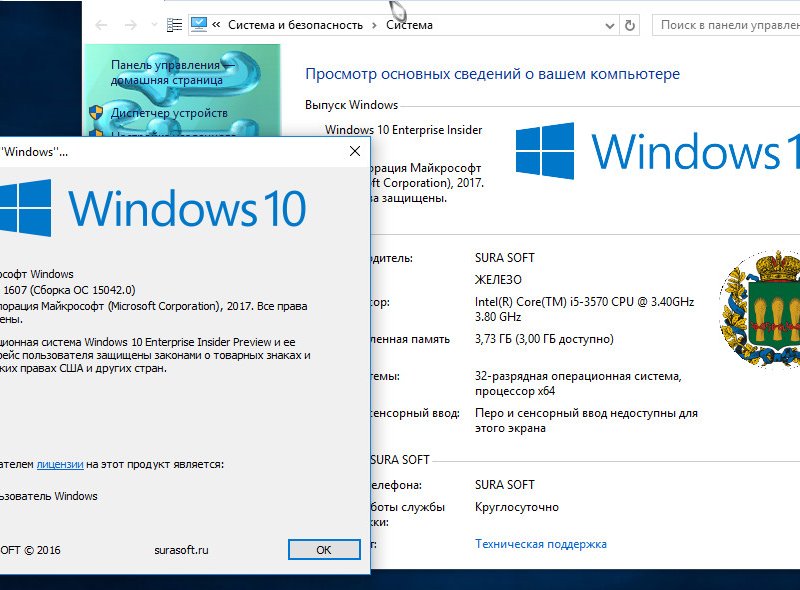
Task: Select the 'Intel(R) Core(TM) i5-3570 CPU' processor value
Action: 584,309
